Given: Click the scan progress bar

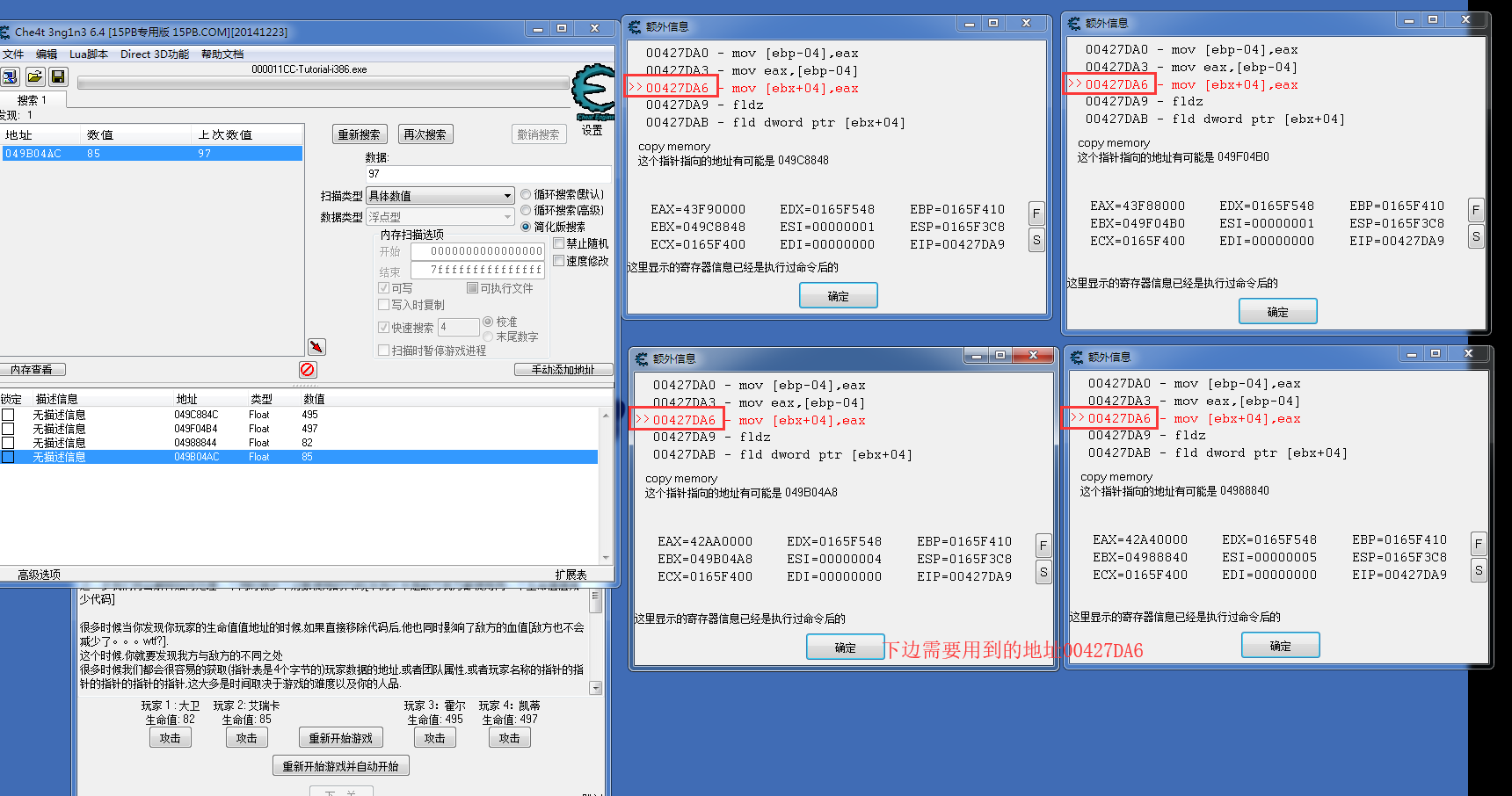Looking at the screenshot, I should (x=323, y=83).
